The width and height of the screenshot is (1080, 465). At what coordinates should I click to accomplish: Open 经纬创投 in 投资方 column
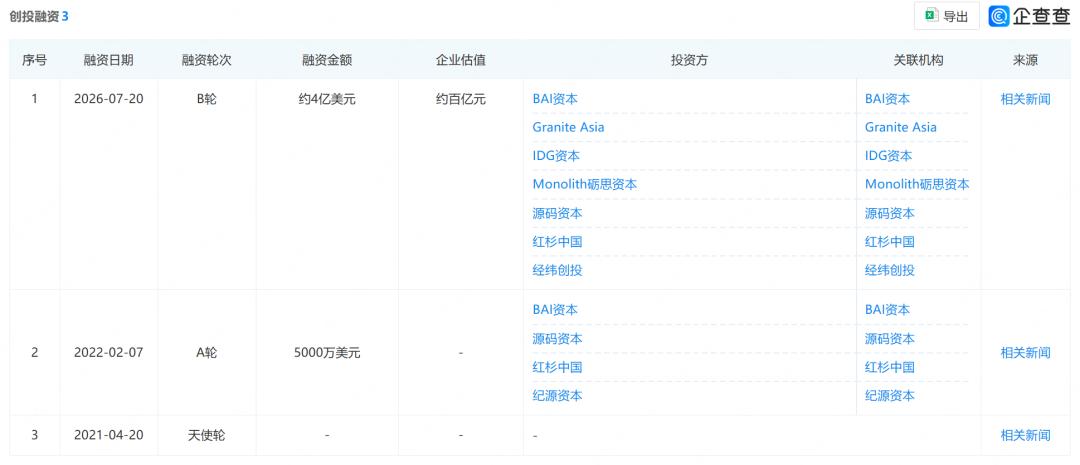coord(557,271)
